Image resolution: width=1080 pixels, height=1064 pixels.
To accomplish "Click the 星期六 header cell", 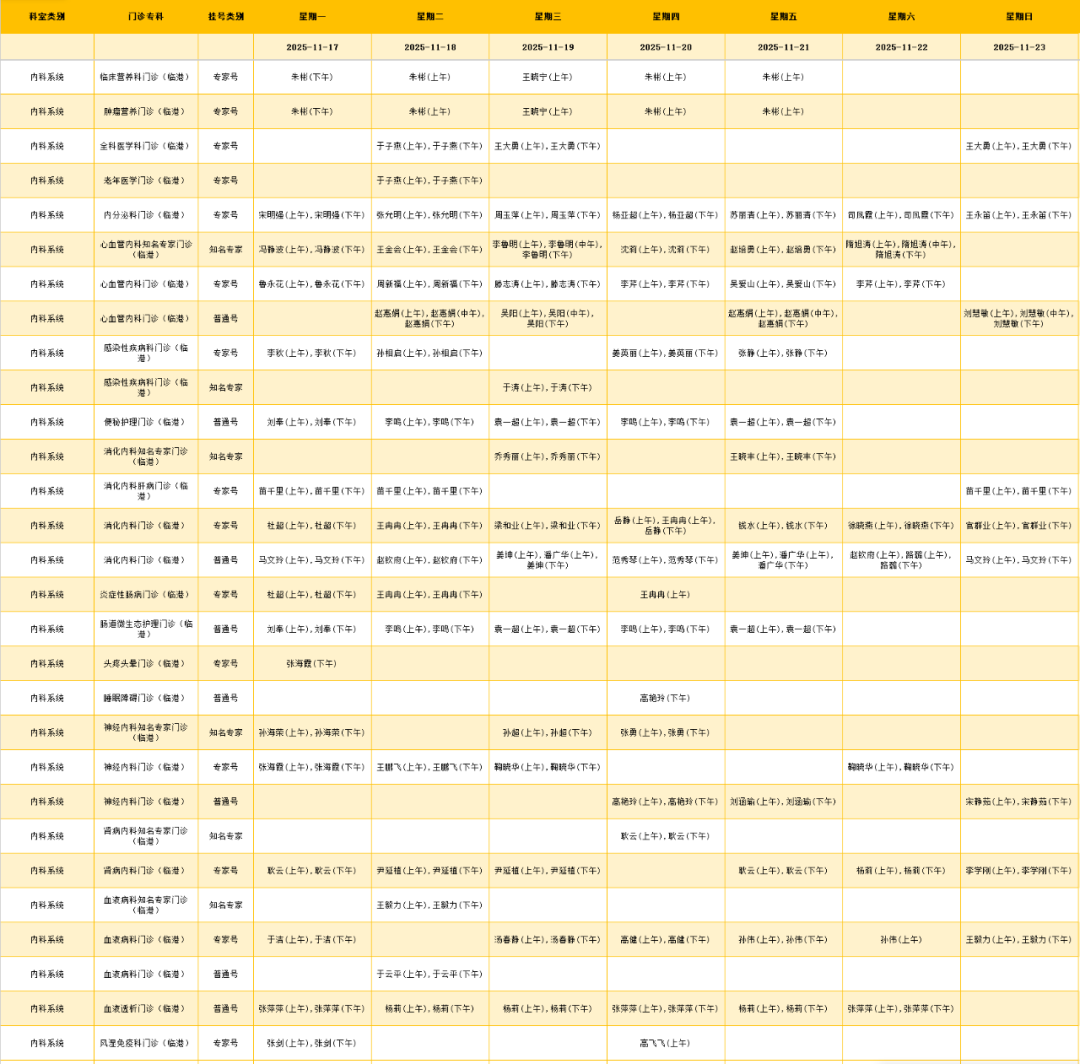I will (901, 17).
